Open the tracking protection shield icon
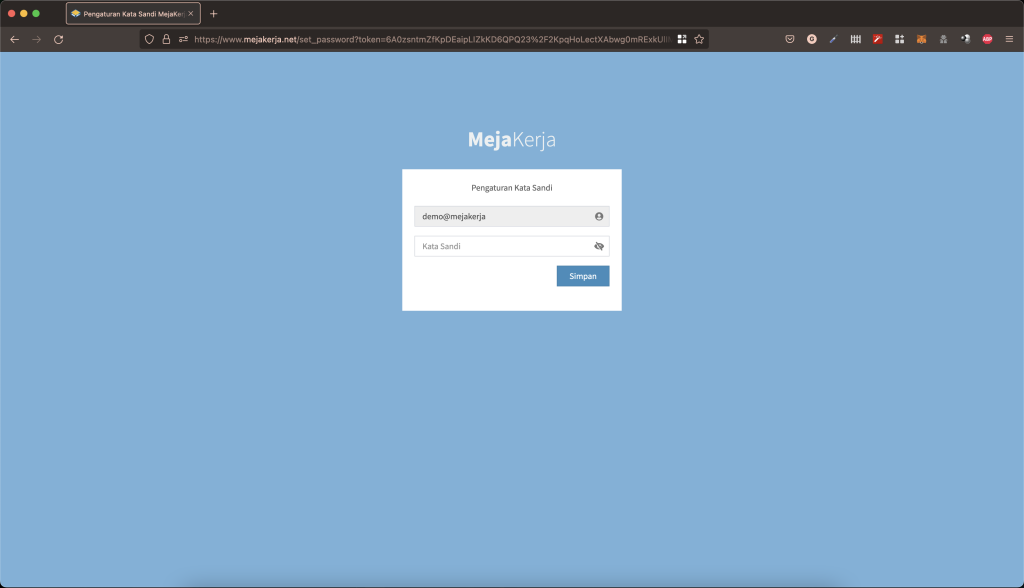The height and width of the screenshot is (588, 1024). (149, 39)
